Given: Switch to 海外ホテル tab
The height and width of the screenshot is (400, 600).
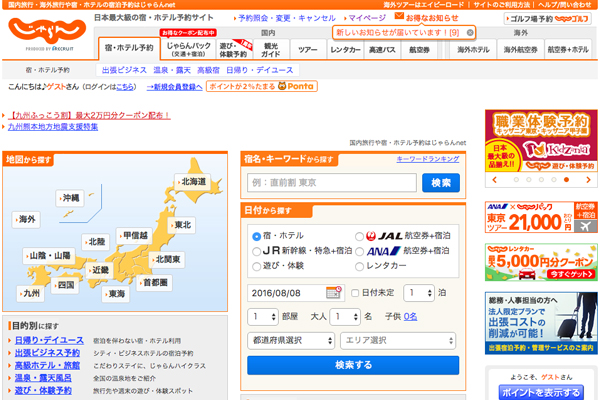Looking at the screenshot, I should click(473, 49).
